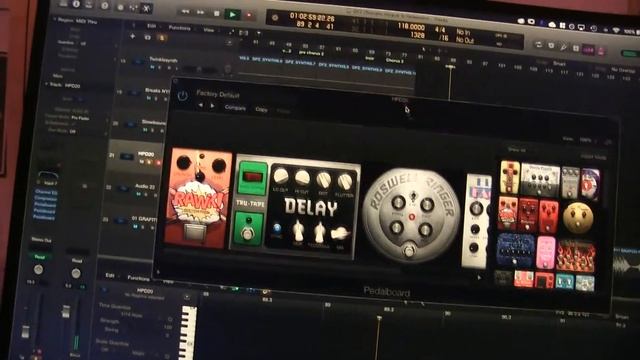Open the Inspector with the i button

tap(76, 4)
